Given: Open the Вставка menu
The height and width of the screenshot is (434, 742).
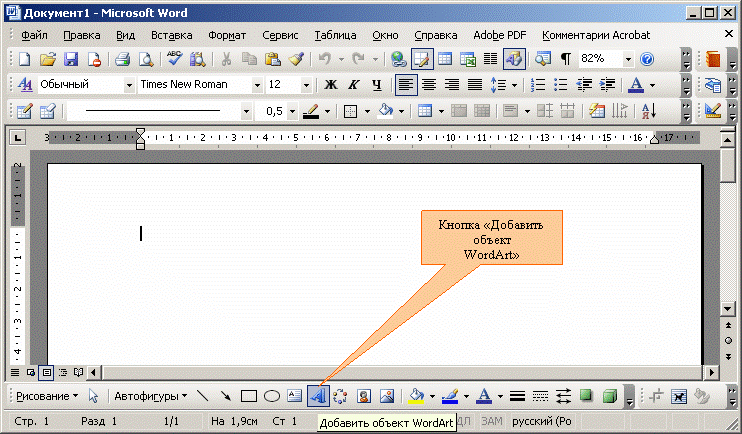Looking at the screenshot, I should (x=172, y=35).
